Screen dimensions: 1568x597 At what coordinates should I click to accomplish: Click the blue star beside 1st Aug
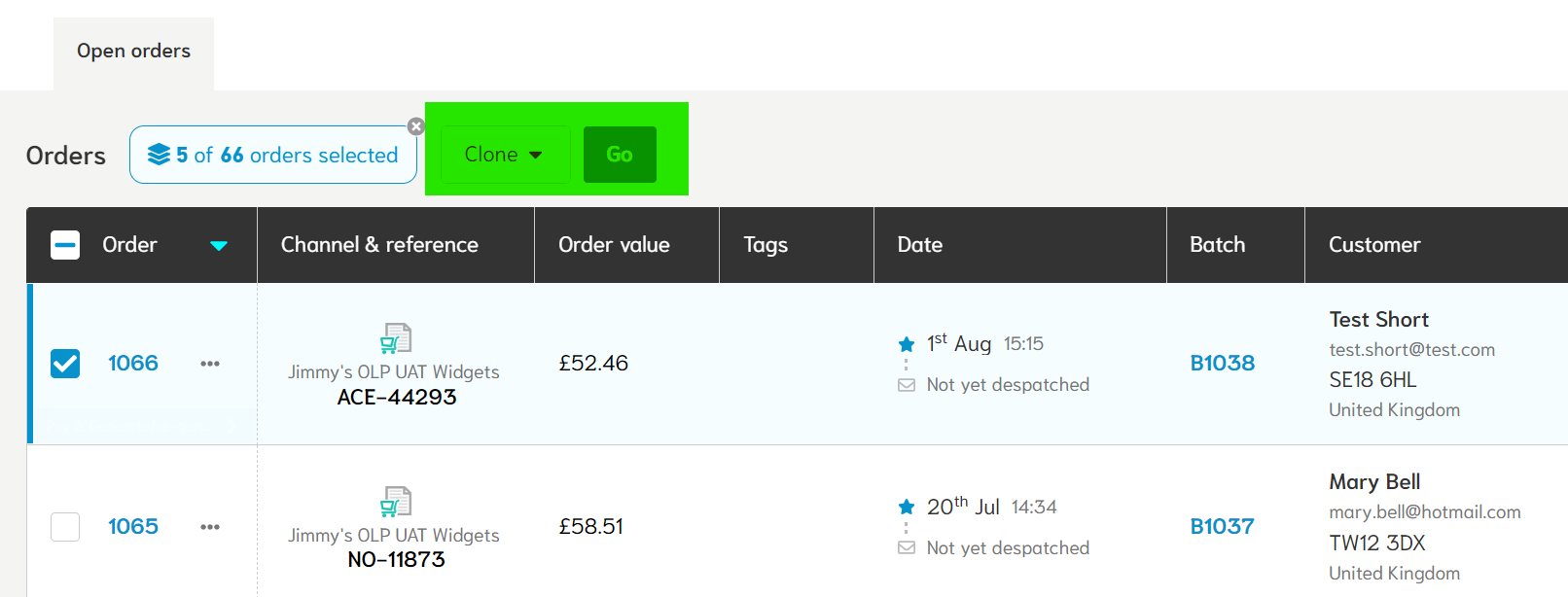pyautogui.click(x=907, y=344)
